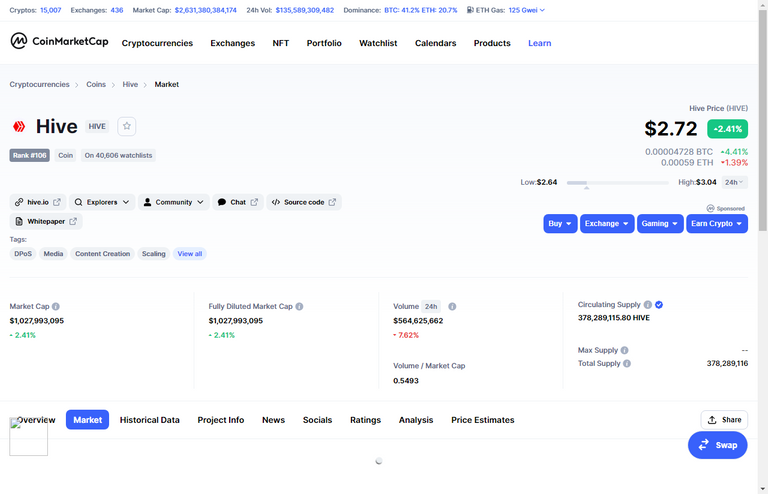Viewport: 768px width, 494px height.
Task: Open the Earn Crypto dropdown button
Action: click(x=717, y=224)
